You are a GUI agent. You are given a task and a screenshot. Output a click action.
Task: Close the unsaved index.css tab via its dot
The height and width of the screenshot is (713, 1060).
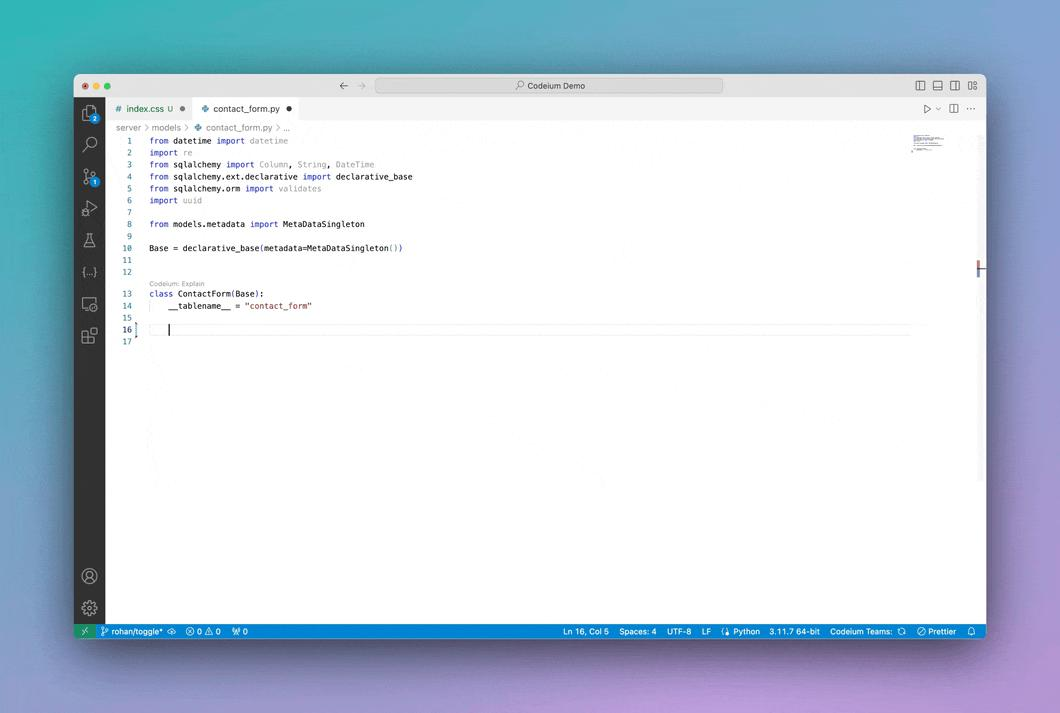coord(183,109)
